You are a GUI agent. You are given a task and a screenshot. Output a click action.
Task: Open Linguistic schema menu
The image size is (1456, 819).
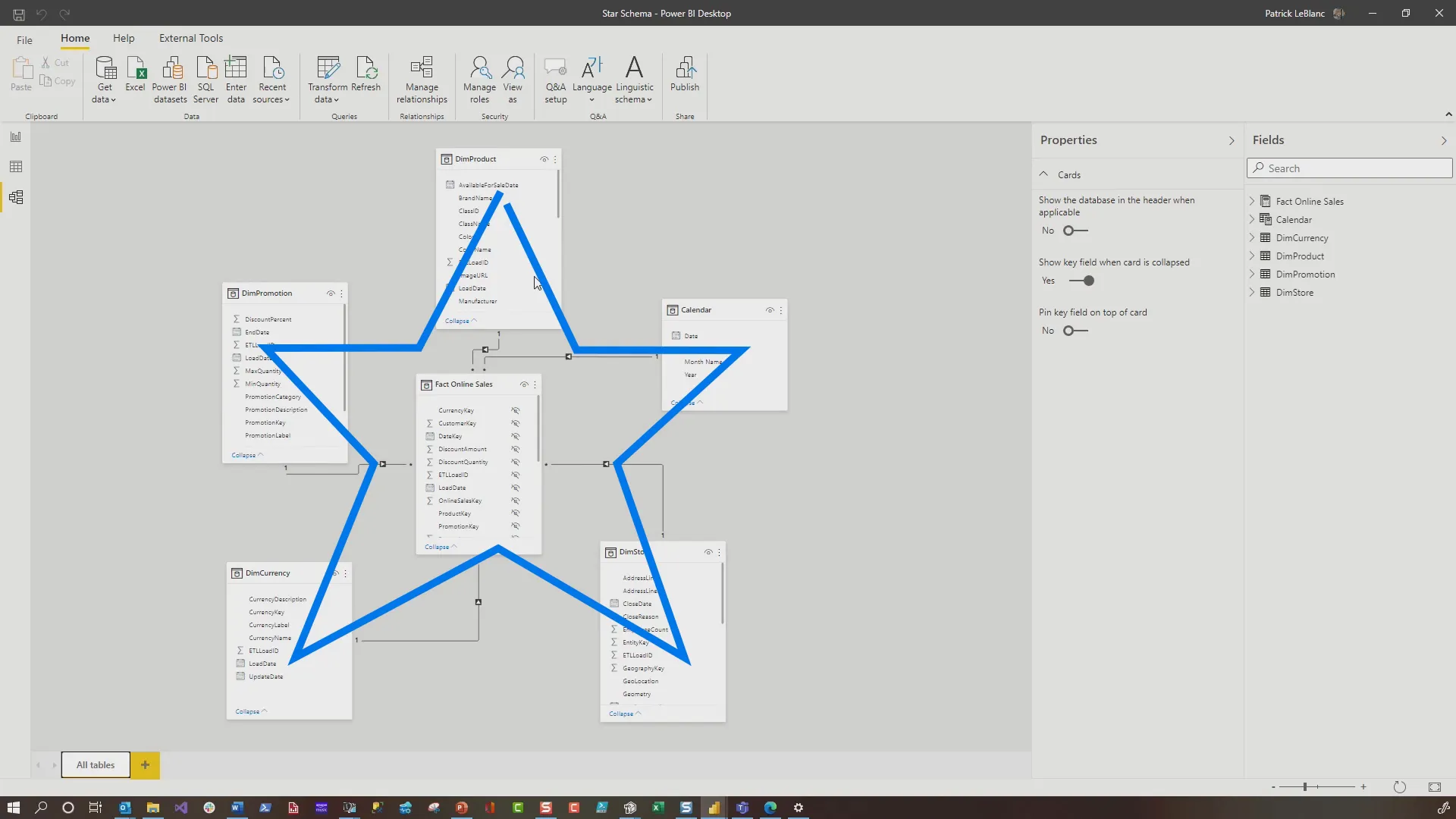(x=635, y=80)
